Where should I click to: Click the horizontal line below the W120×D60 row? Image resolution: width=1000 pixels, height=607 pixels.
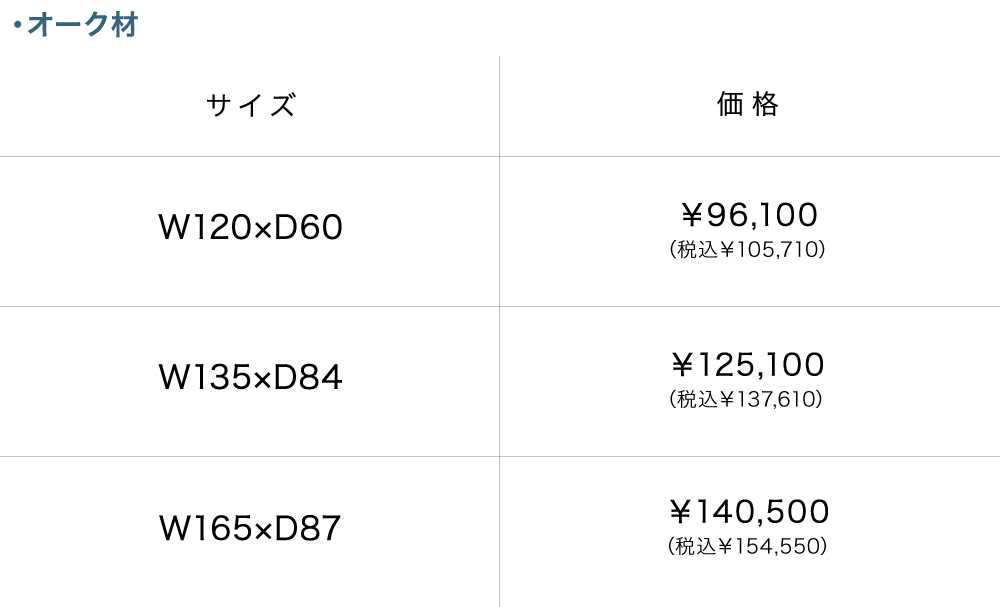point(250,306)
